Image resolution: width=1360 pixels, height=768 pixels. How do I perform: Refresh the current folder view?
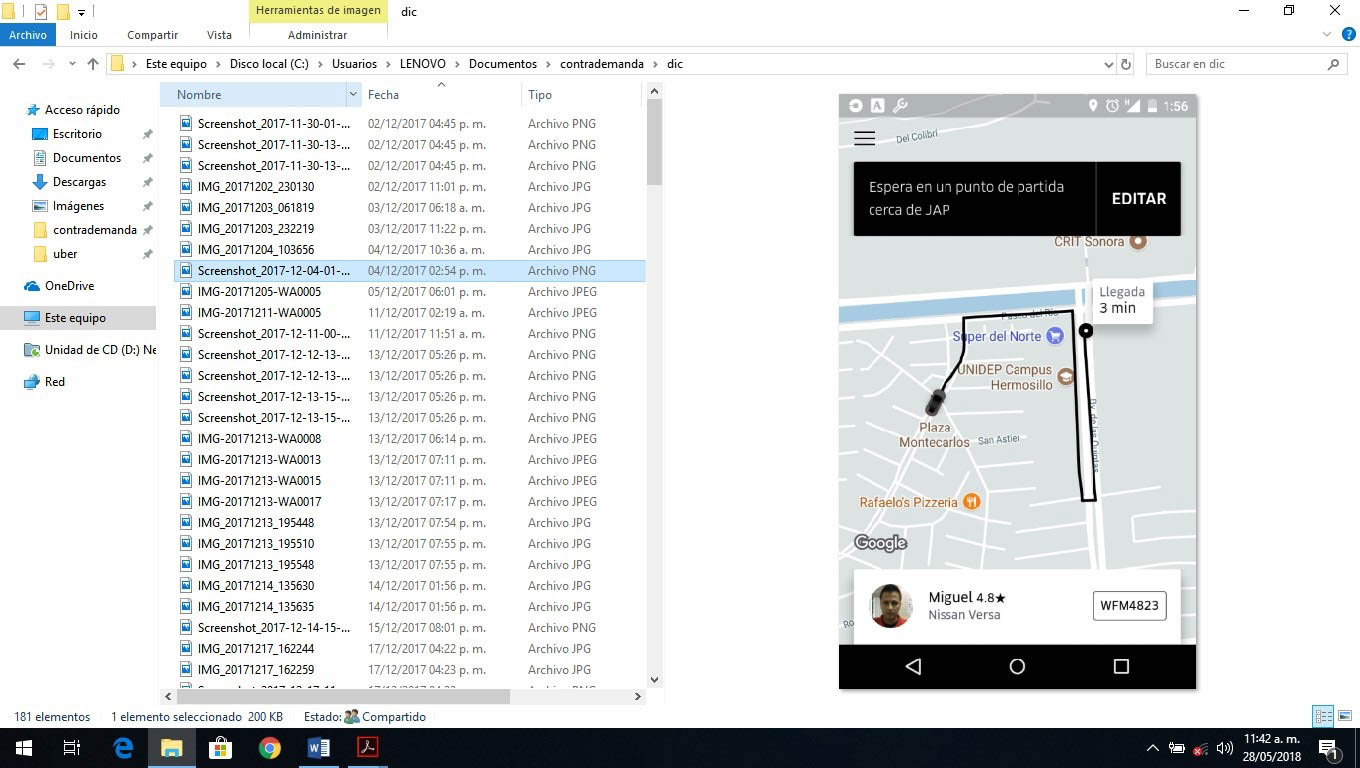pyautogui.click(x=1126, y=64)
